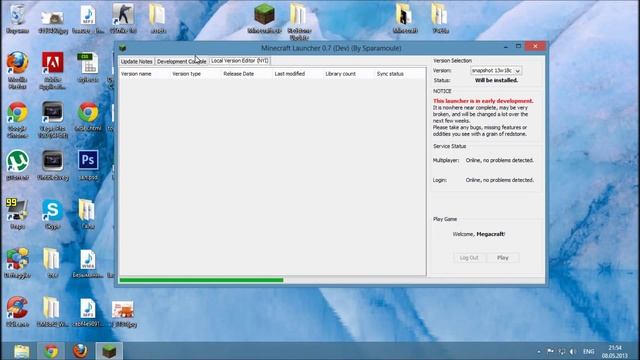Image resolution: width=640 pixels, height=360 pixels.
Task: Click the Minecraft Launcher title bar icon
Action: click(122, 48)
